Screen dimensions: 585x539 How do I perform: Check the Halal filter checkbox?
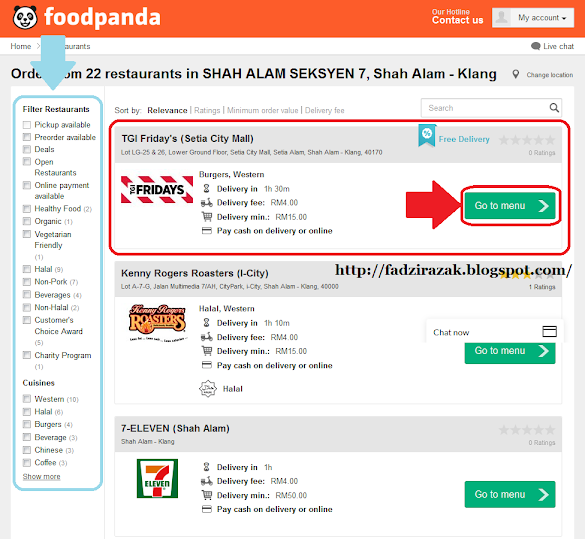pos(26,269)
